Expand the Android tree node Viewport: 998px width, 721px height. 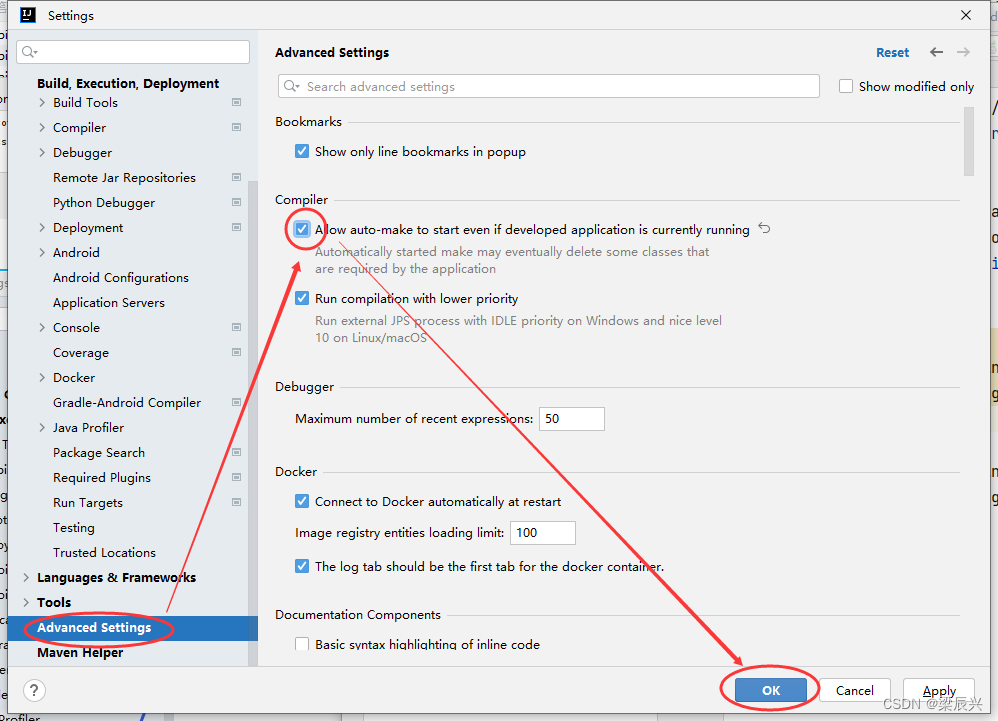42,253
